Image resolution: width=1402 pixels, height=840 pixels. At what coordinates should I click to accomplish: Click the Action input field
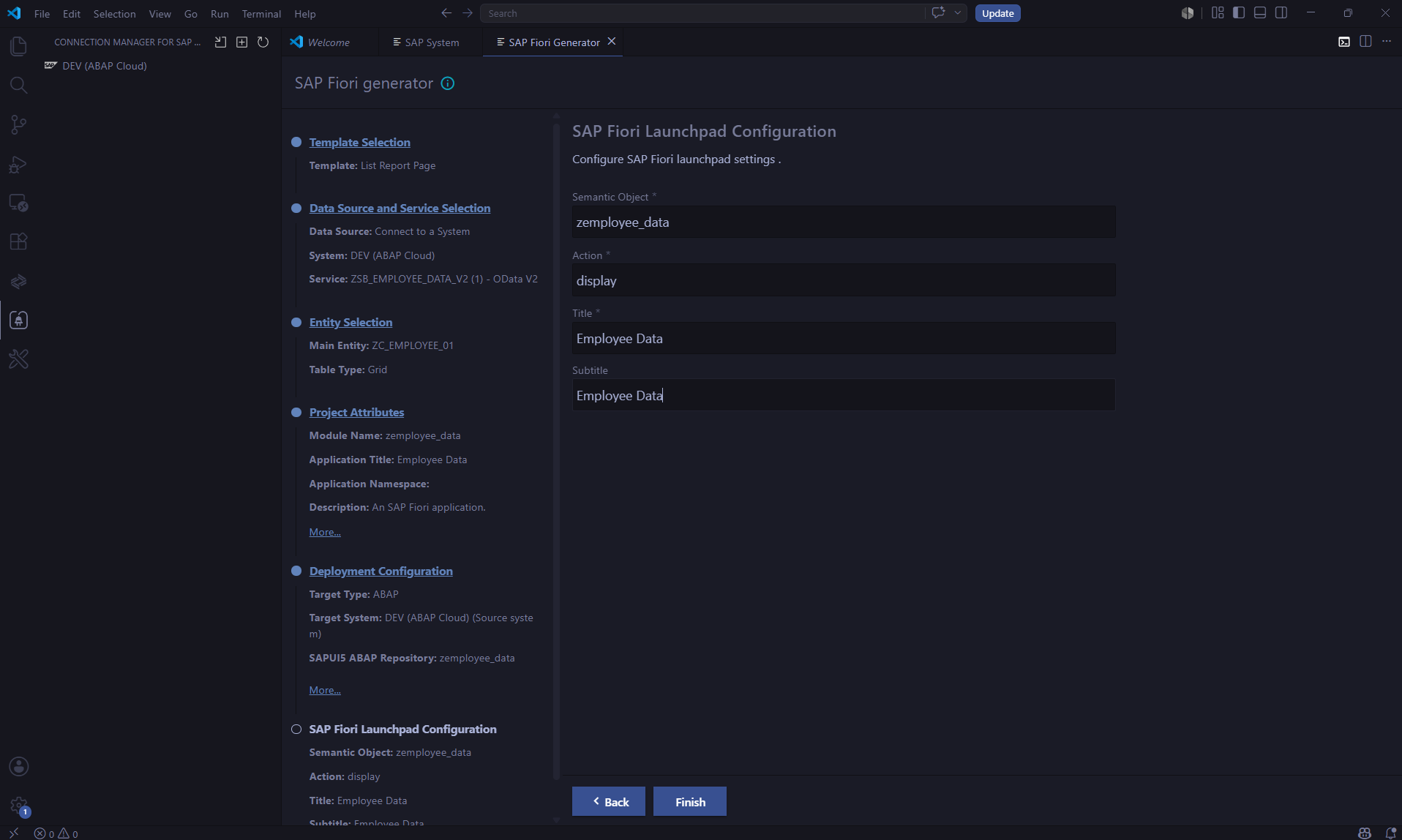click(x=844, y=280)
